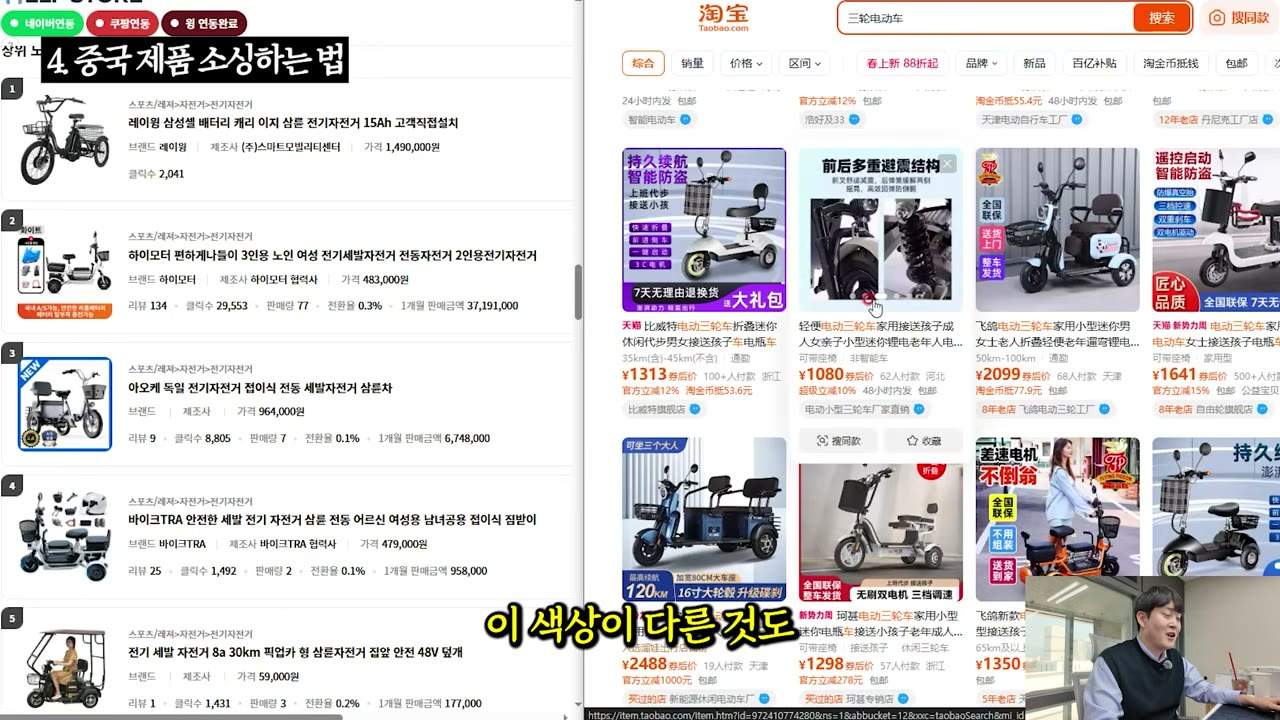Open the 飞鸽电动三轮工厂 shop link
1280x720 pixels.
tap(1047, 409)
